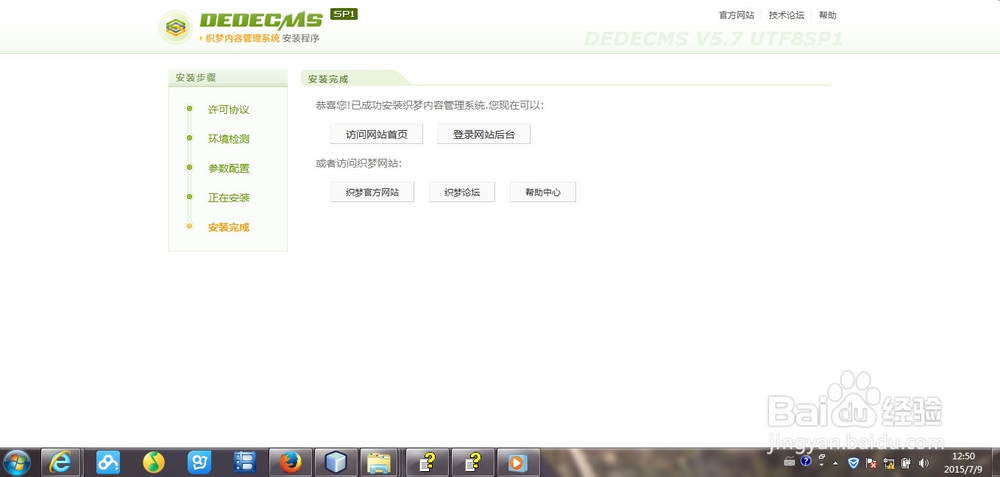This screenshot has width=1000, height=477.
Task: Click the keyboard tray icon
Action: pyautogui.click(x=790, y=462)
